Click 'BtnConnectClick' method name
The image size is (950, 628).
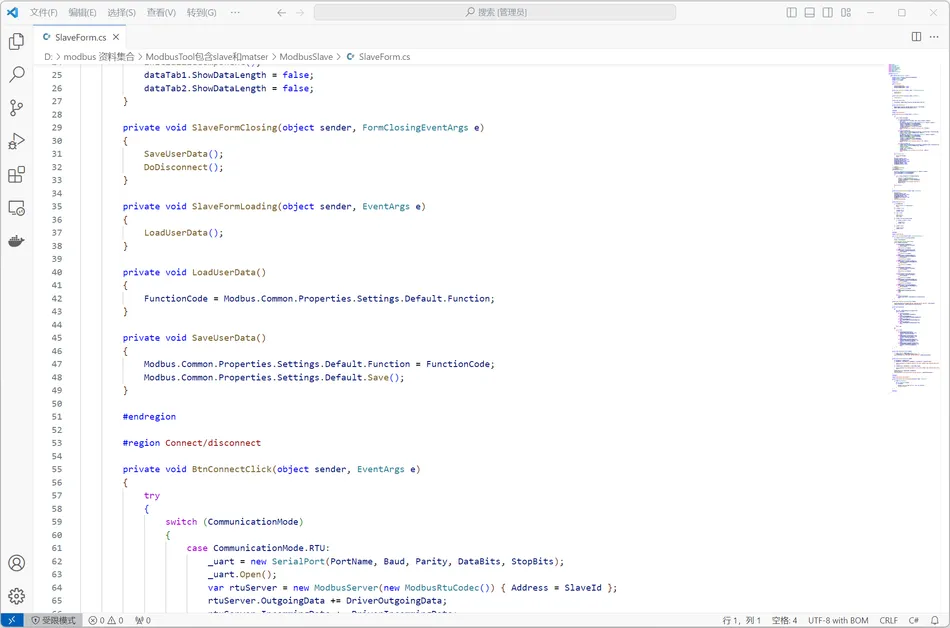point(232,469)
